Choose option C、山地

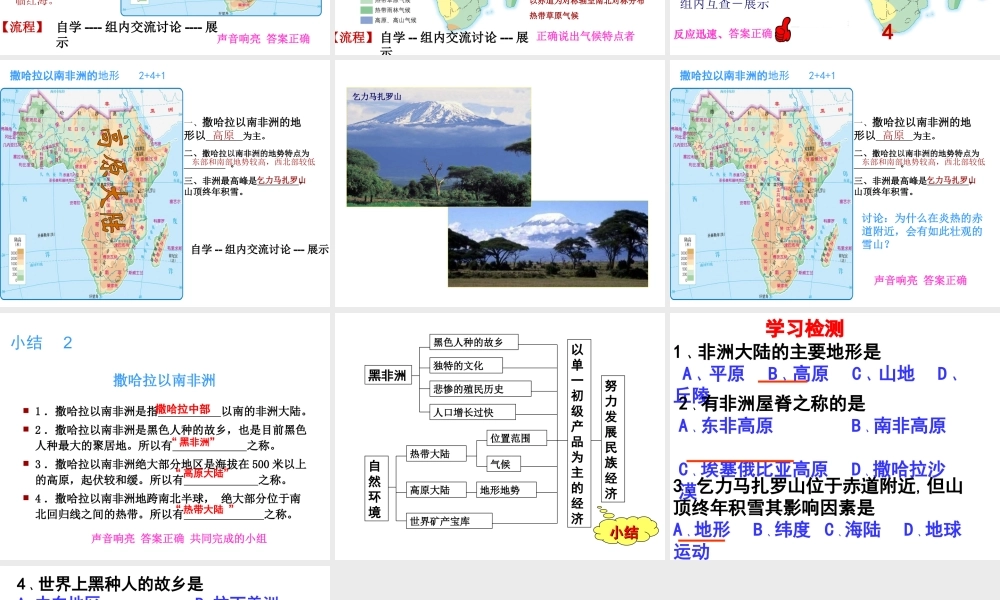(x=883, y=374)
